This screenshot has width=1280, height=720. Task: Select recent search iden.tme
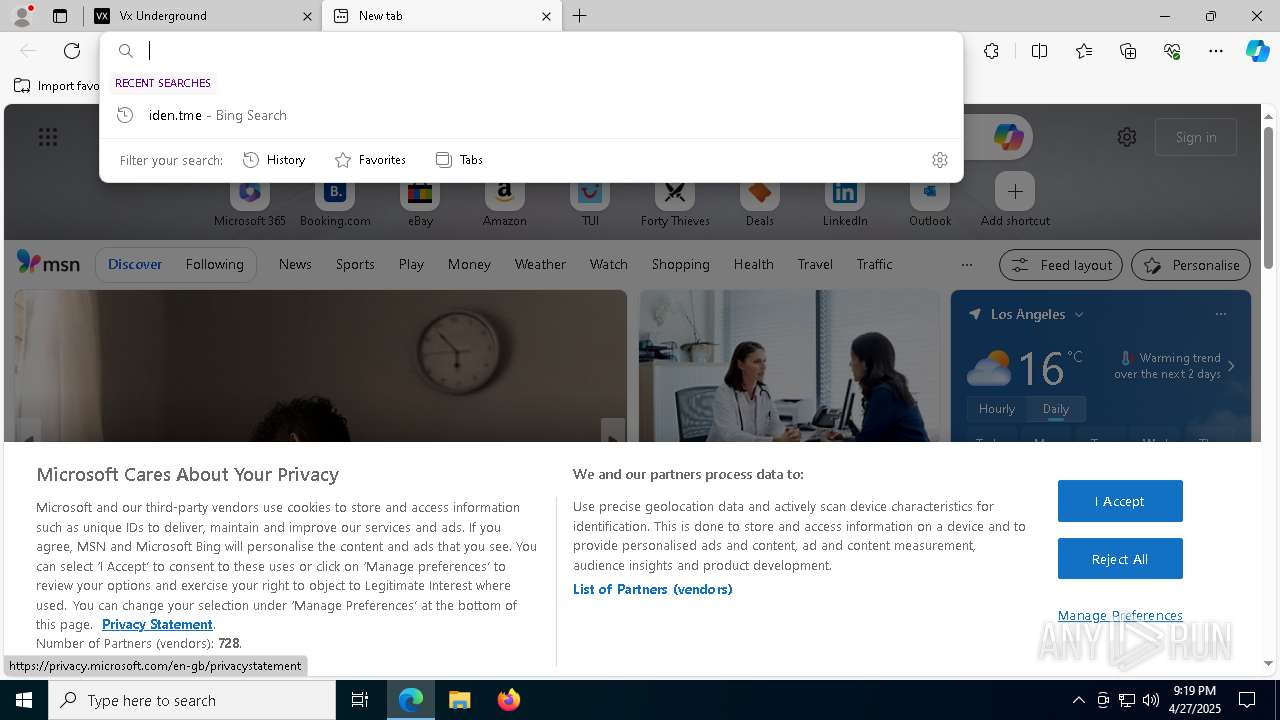click(x=531, y=115)
